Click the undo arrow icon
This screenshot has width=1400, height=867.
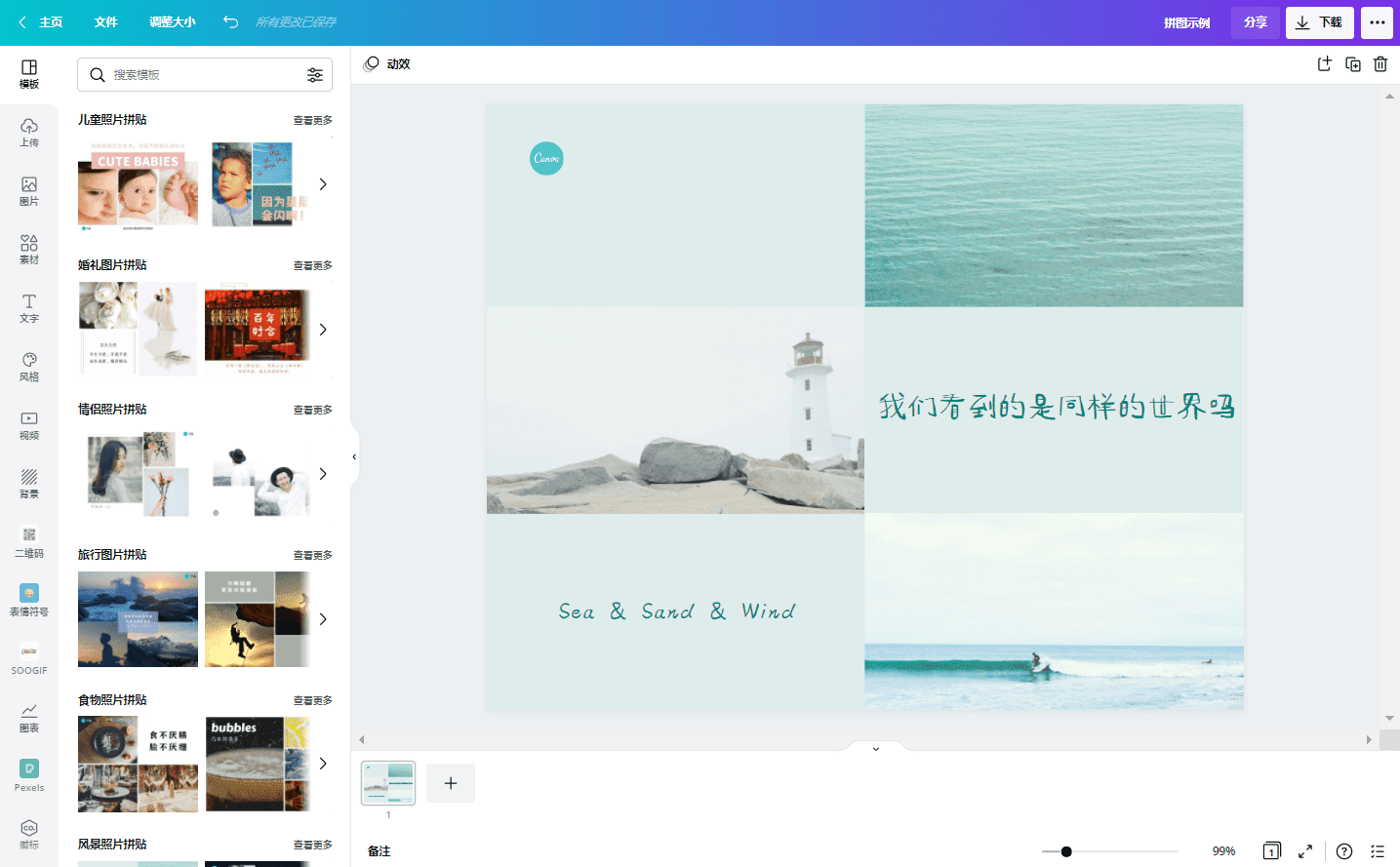[x=230, y=21]
